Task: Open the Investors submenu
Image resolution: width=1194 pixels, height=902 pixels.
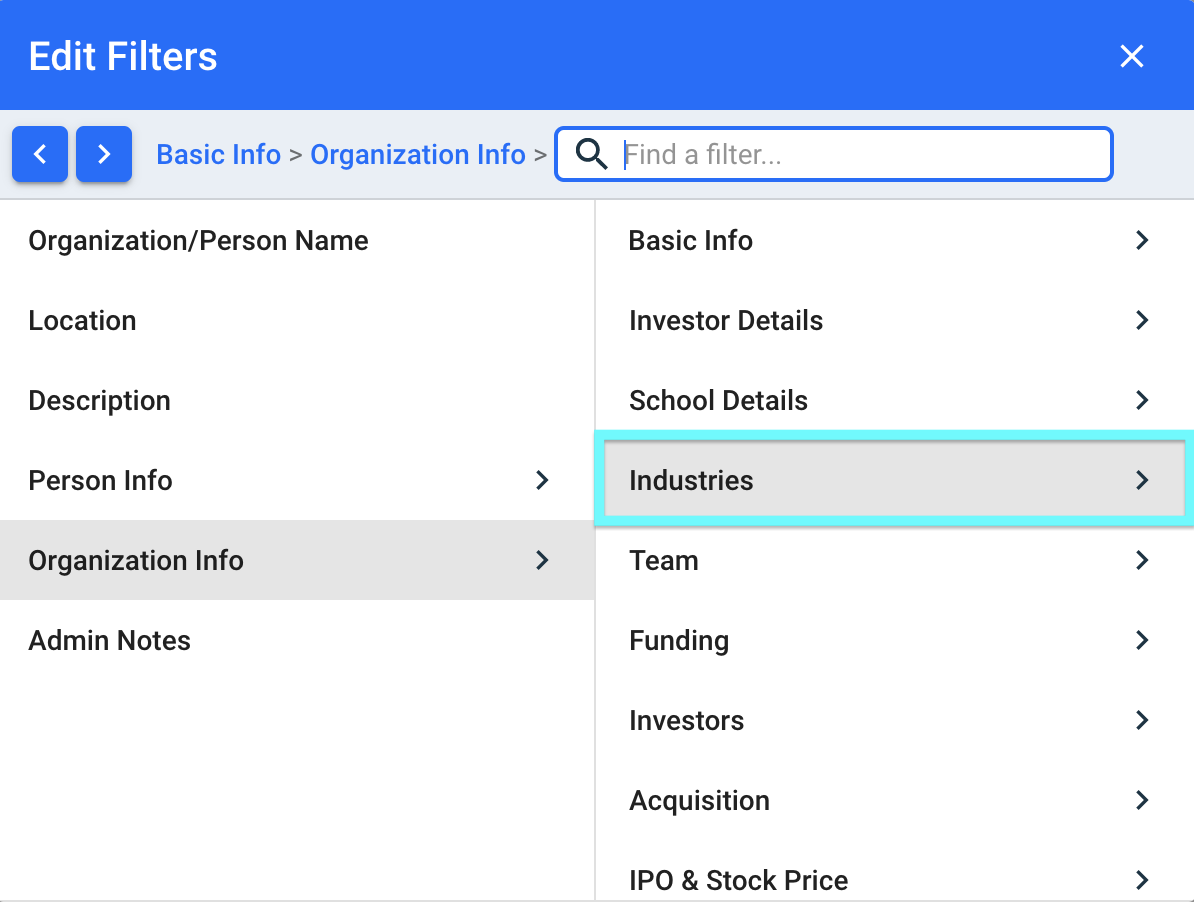Action: point(893,720)
